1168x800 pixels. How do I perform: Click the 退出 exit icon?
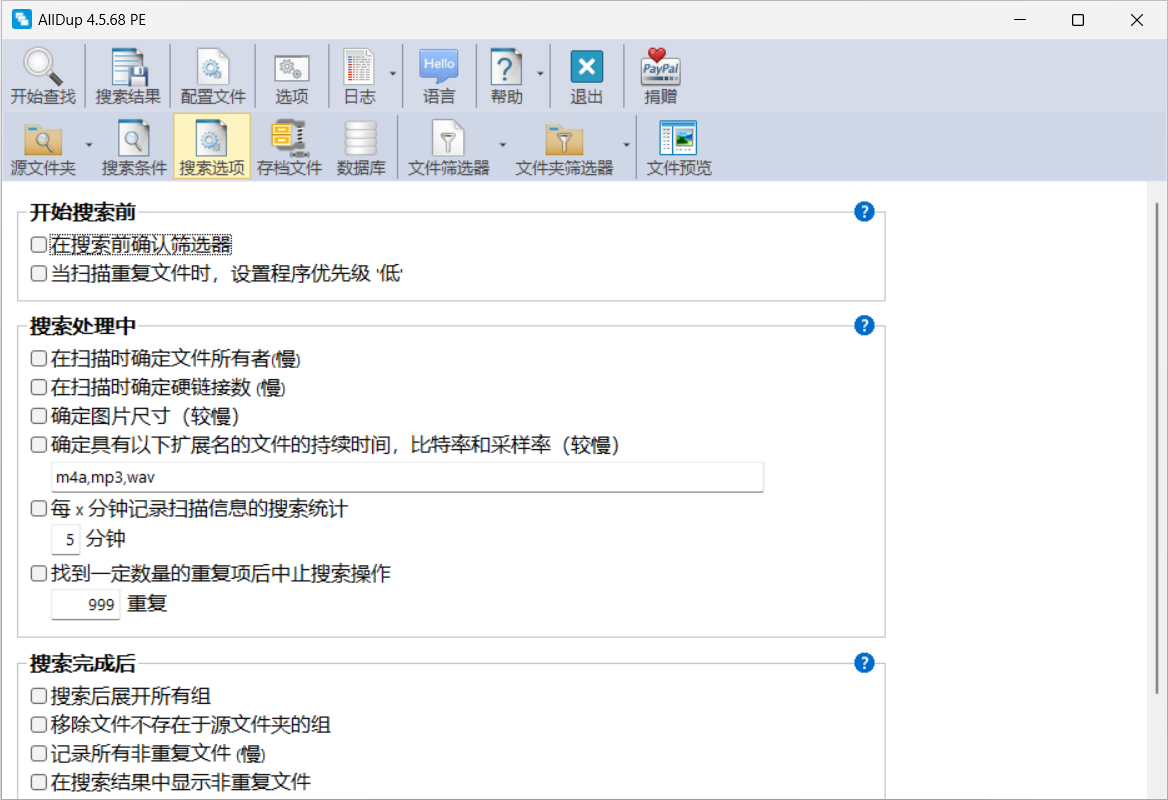(587, 68)
